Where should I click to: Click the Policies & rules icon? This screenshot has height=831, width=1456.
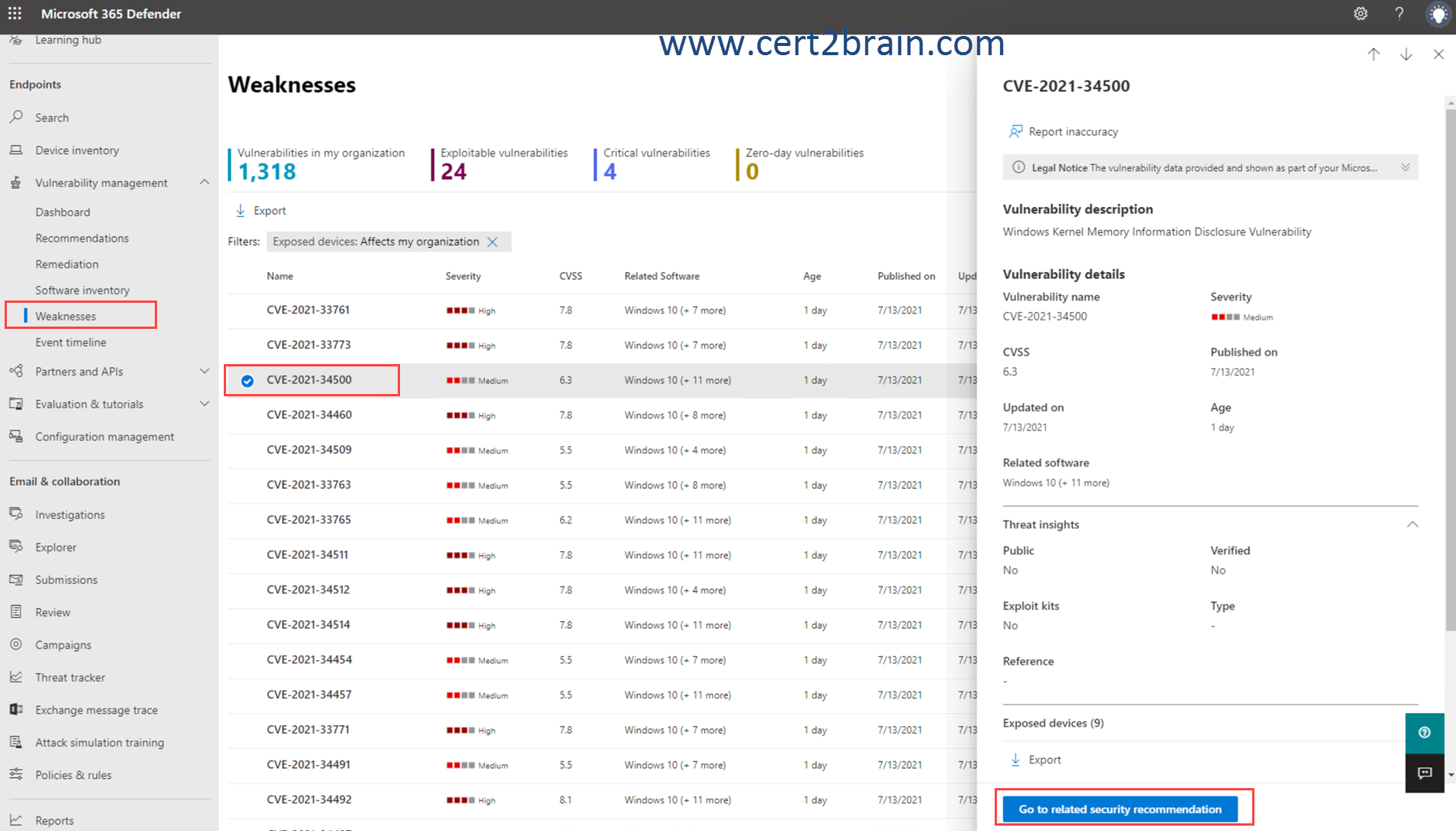point(16,774)
